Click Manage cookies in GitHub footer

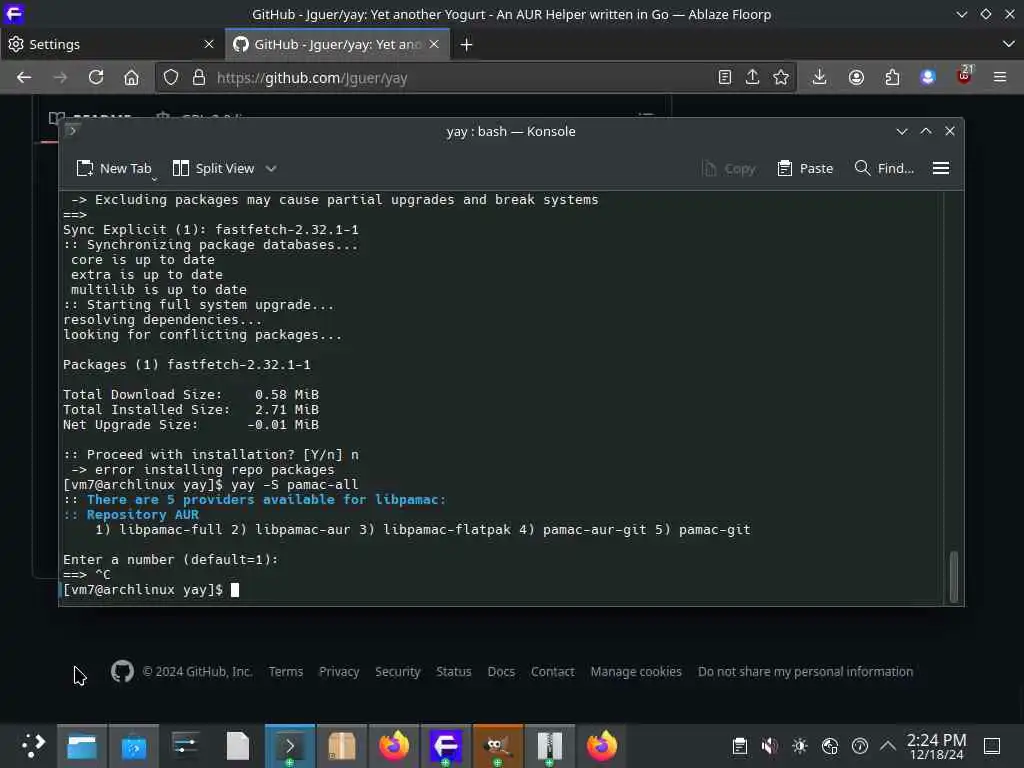click(x=636, y=671)
